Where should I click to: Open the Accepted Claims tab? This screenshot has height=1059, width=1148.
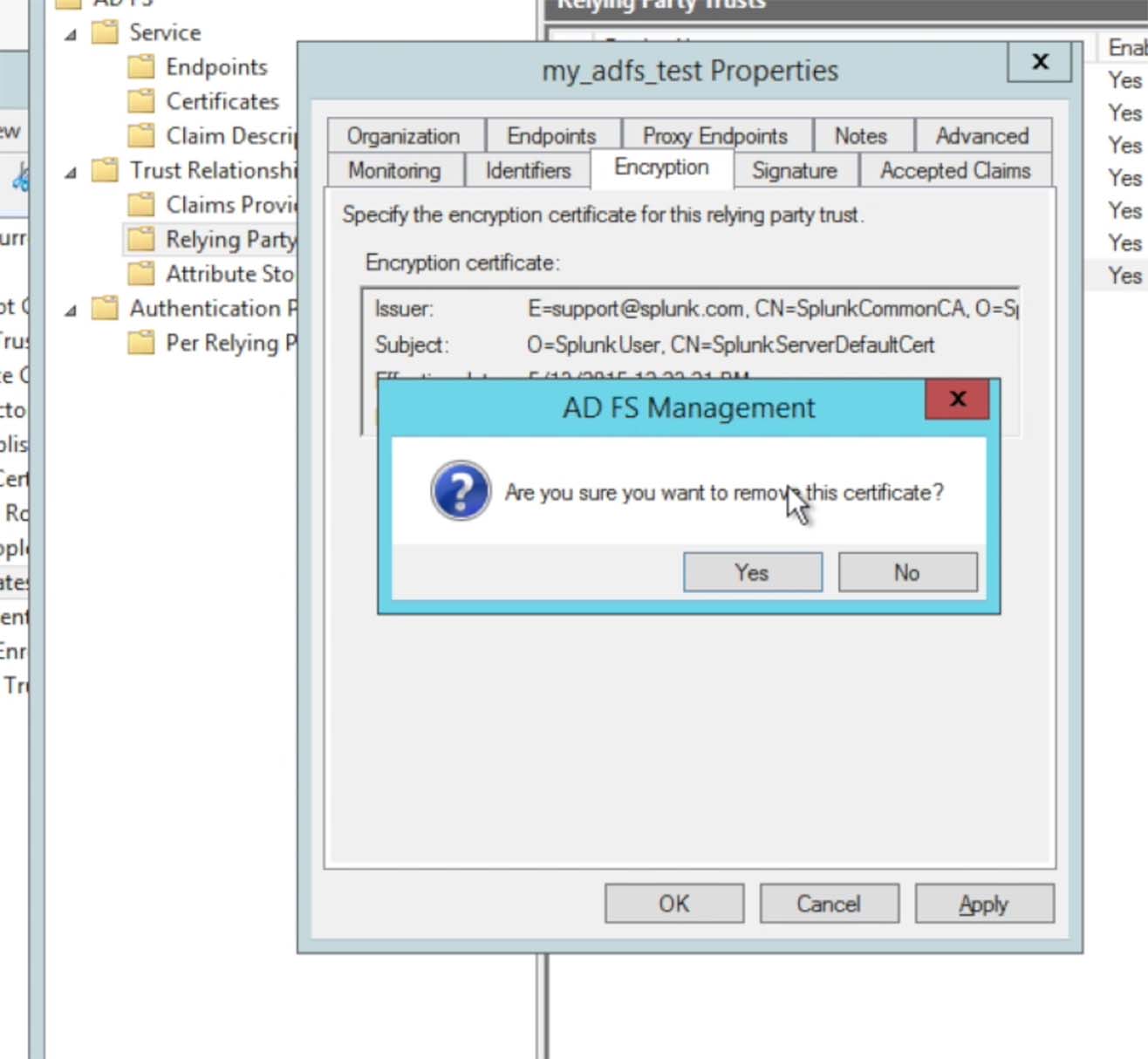pyautogui.click(x=955, y=170)
